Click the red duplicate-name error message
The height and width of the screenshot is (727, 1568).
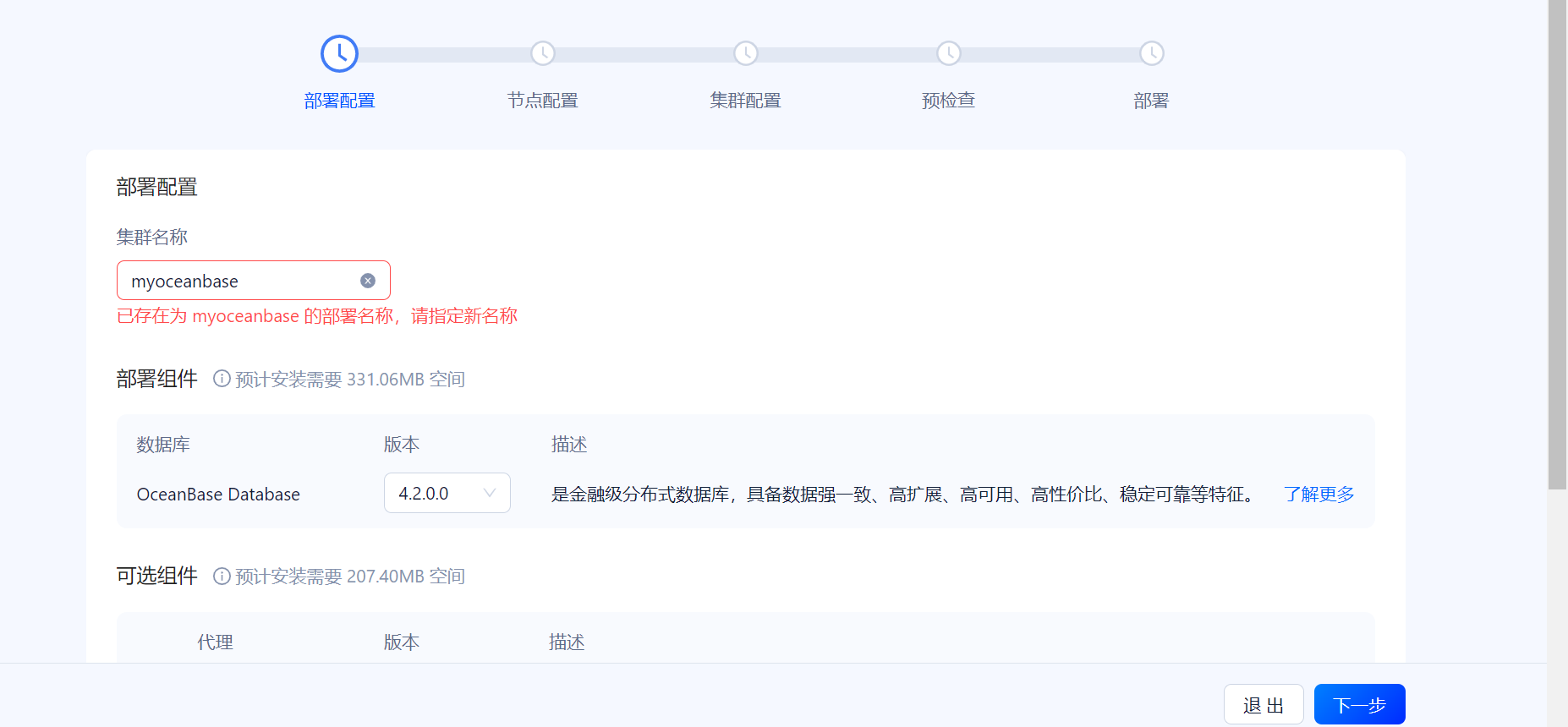point(317,316)
